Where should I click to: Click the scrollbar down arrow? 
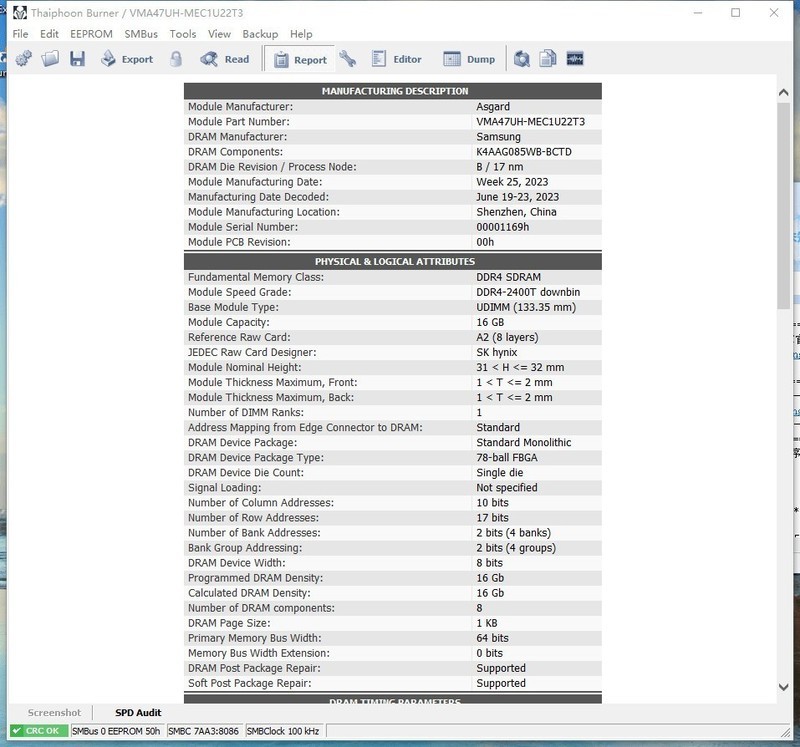784,688
